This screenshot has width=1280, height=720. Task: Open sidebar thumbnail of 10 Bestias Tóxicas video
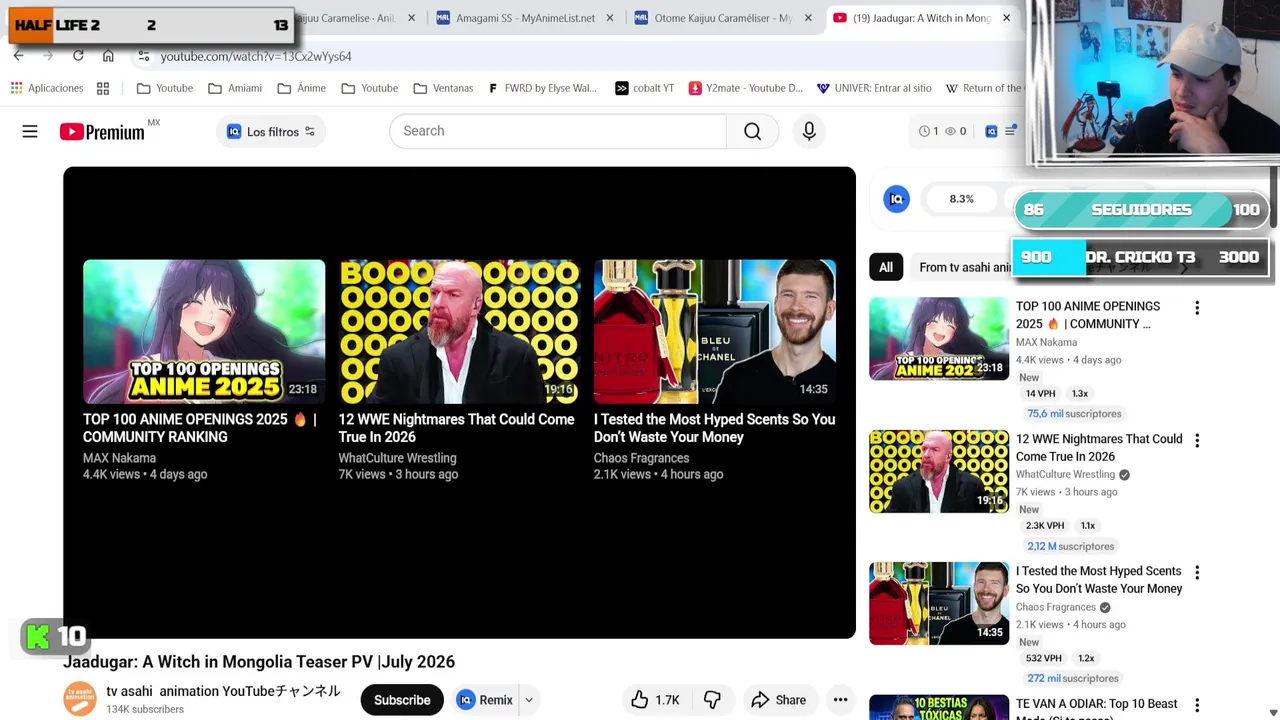pos(939,707)
